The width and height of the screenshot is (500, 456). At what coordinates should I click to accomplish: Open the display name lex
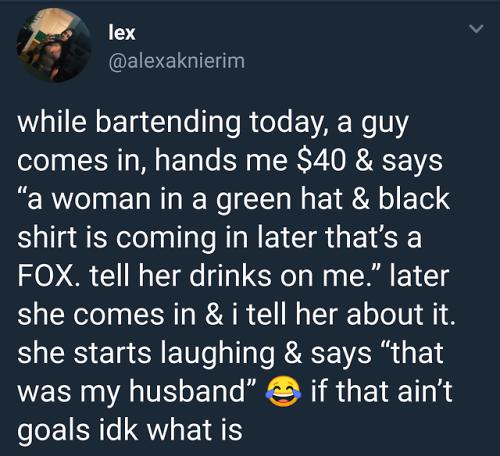coord(122,33)
